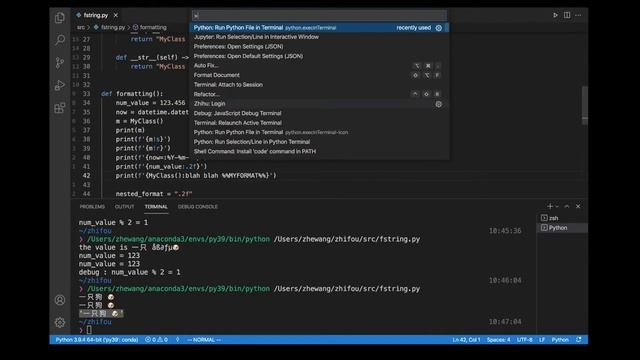Screen dimensions: 640x360
Task: Click the src breadcrumb segment
Action: [x=81, y=27]
